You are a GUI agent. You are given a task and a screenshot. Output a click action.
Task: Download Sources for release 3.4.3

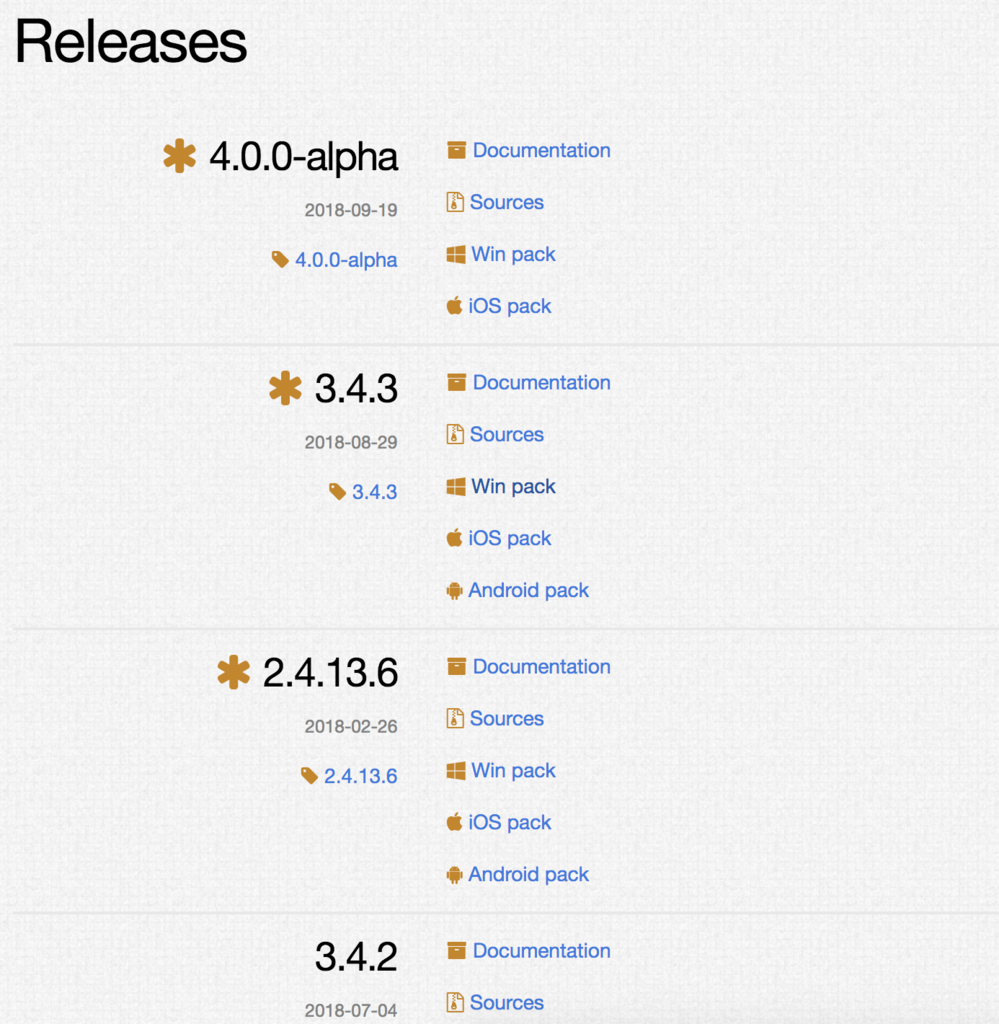(507, 434)
